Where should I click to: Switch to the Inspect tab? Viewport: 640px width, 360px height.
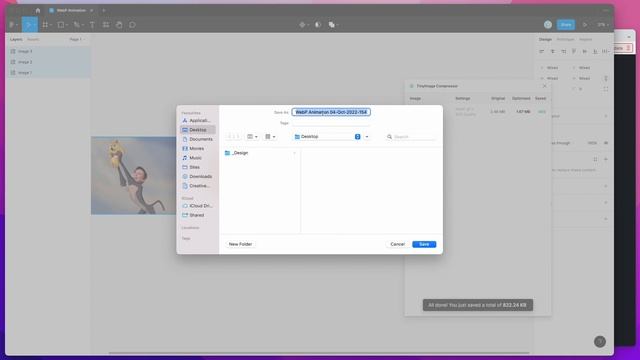[x=585, y=40]
